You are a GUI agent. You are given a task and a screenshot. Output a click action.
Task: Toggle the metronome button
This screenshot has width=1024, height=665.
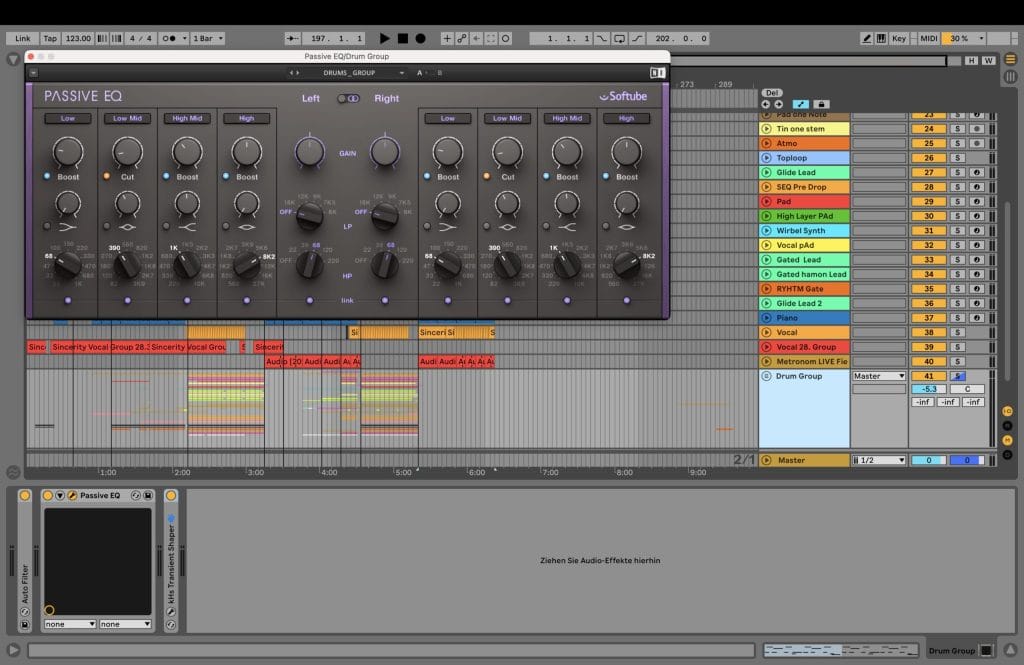(x=169, y=39)
